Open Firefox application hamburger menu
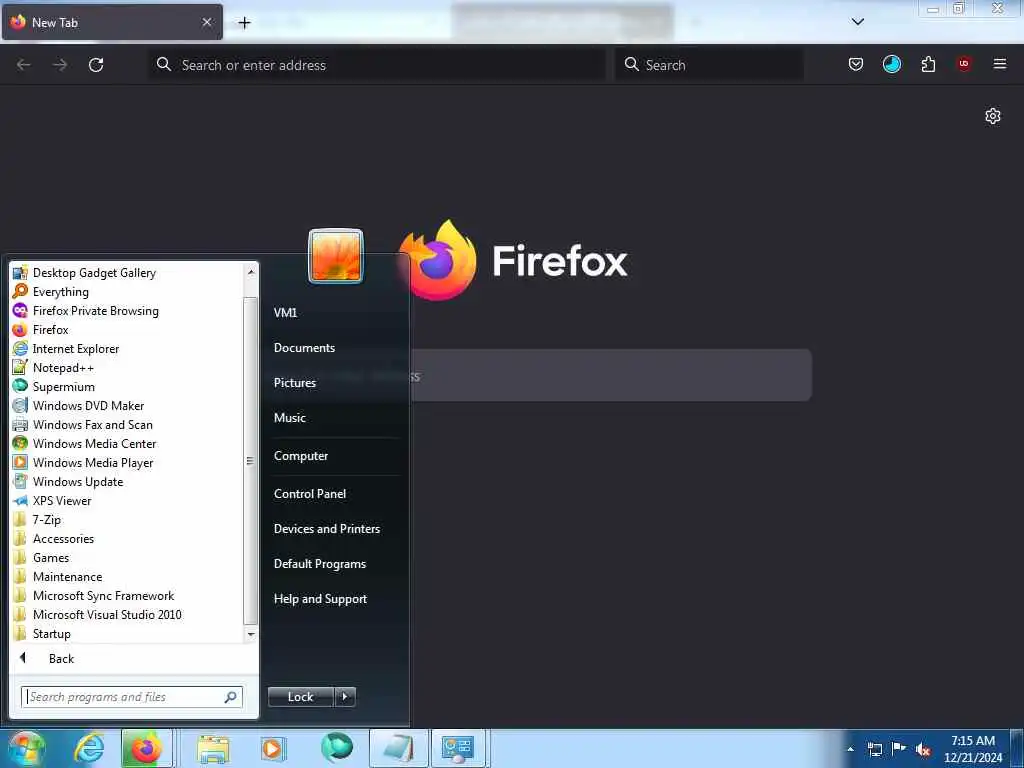Viewport: 1024px width, 768px height. click(x=1000, y=64)
